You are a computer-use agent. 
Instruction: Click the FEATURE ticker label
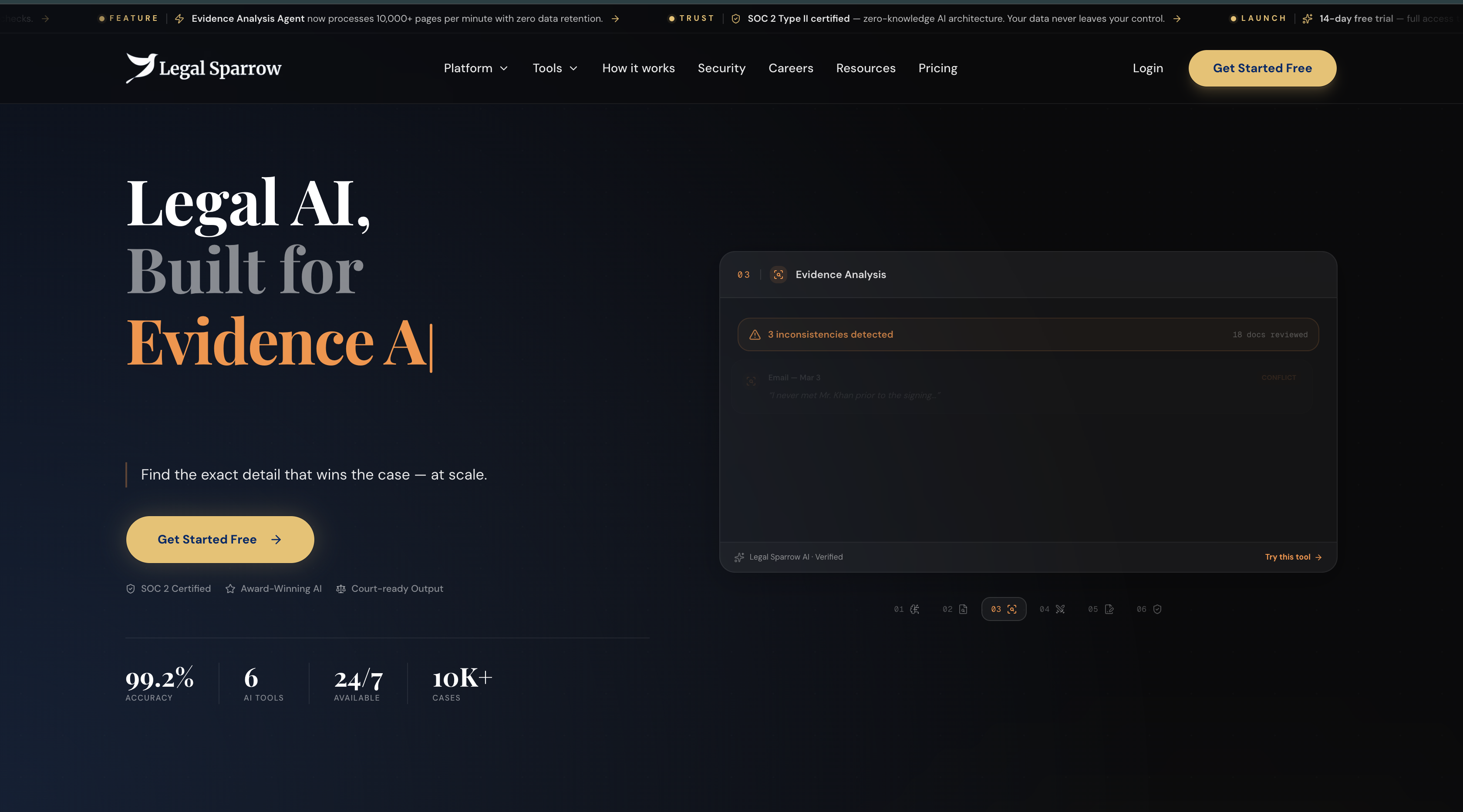point(134,19)
